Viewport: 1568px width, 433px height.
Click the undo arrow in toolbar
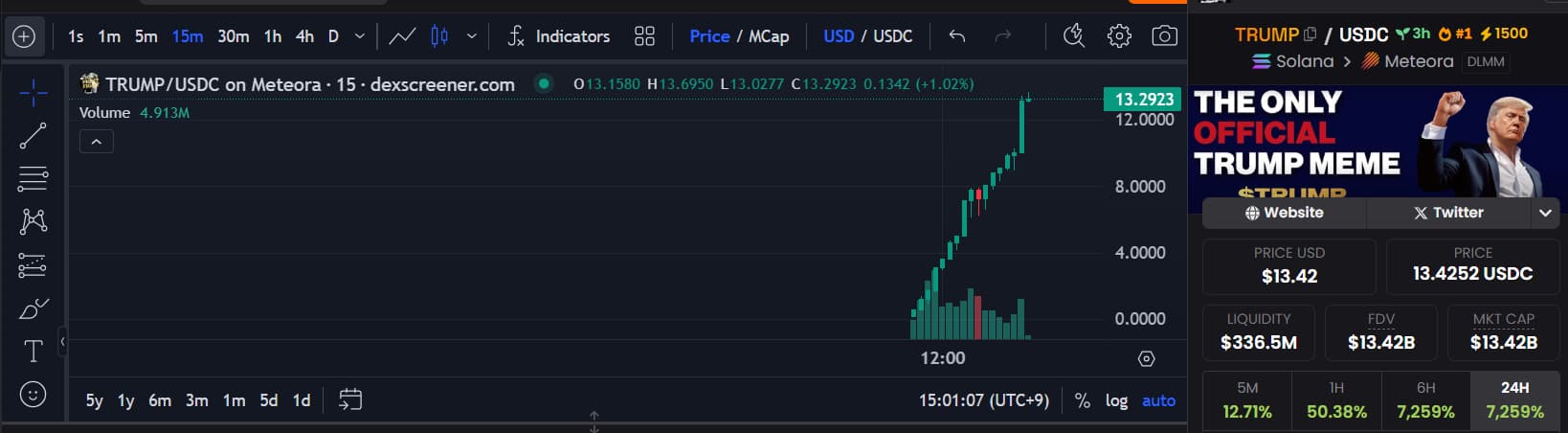[956, 36]
